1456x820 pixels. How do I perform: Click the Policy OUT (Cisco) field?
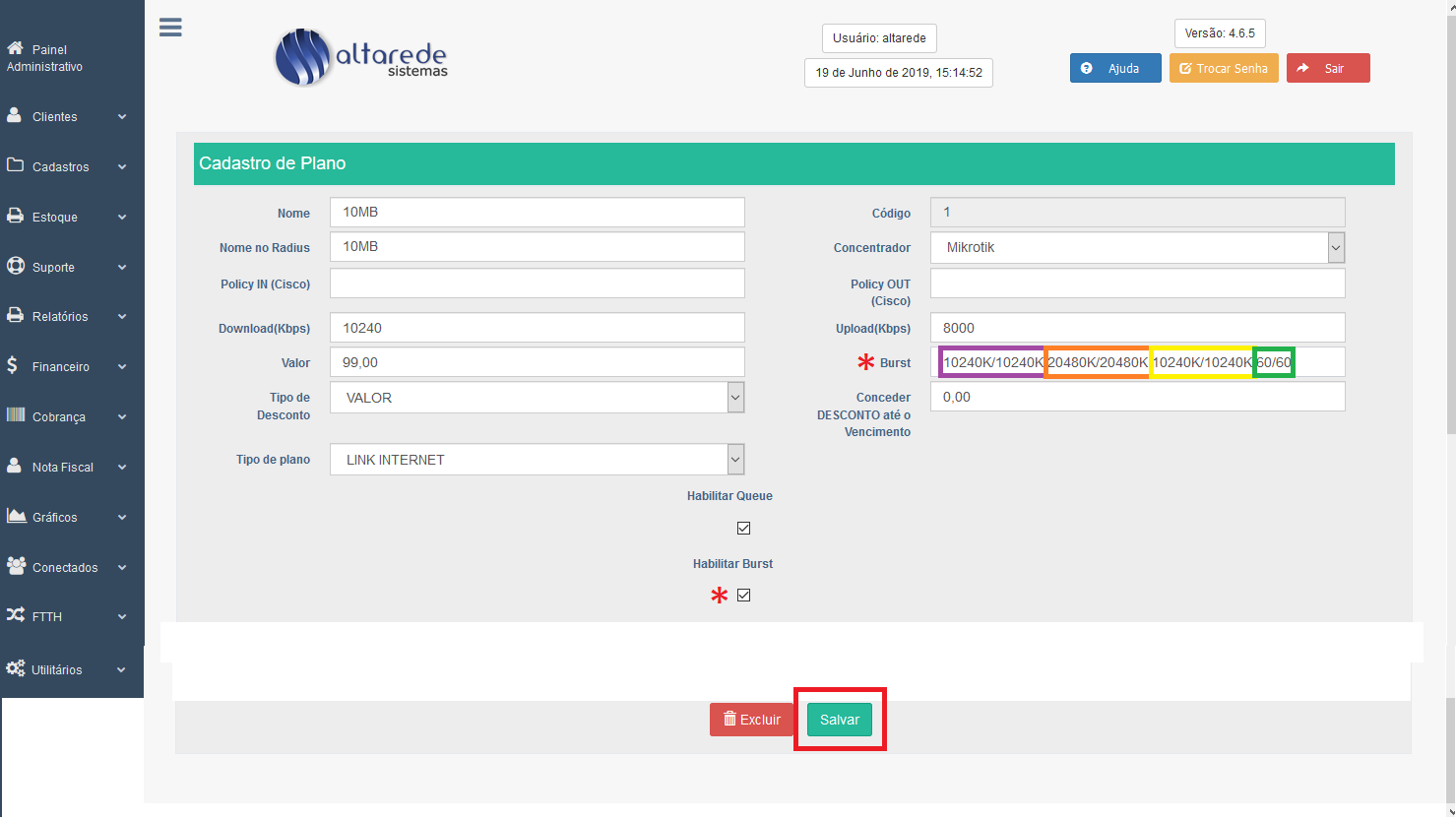[1137, 283]
